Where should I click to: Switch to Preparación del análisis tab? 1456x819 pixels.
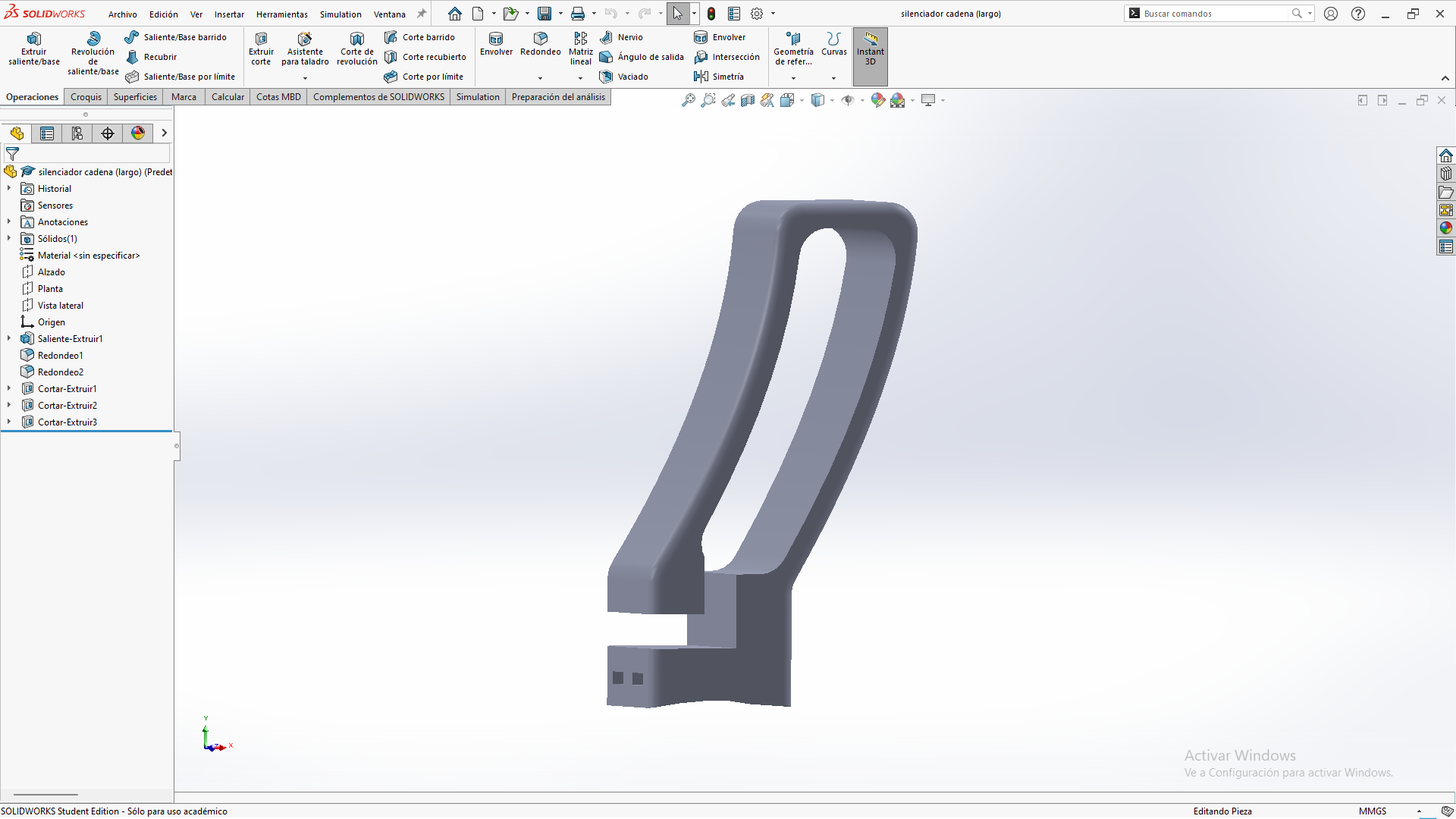click(x=558, y=97)
